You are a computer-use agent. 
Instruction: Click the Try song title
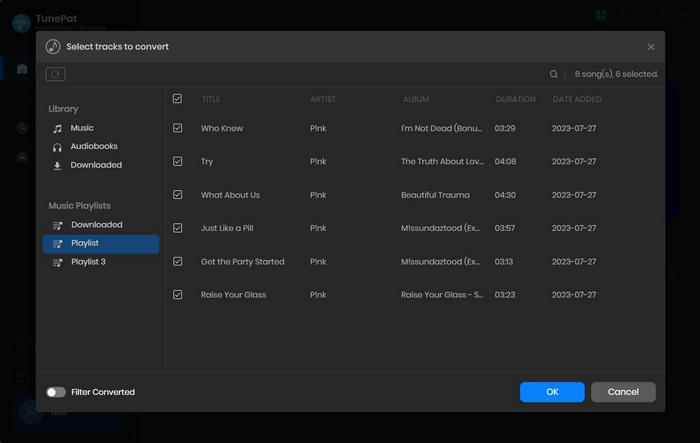(x=207, y=162)
